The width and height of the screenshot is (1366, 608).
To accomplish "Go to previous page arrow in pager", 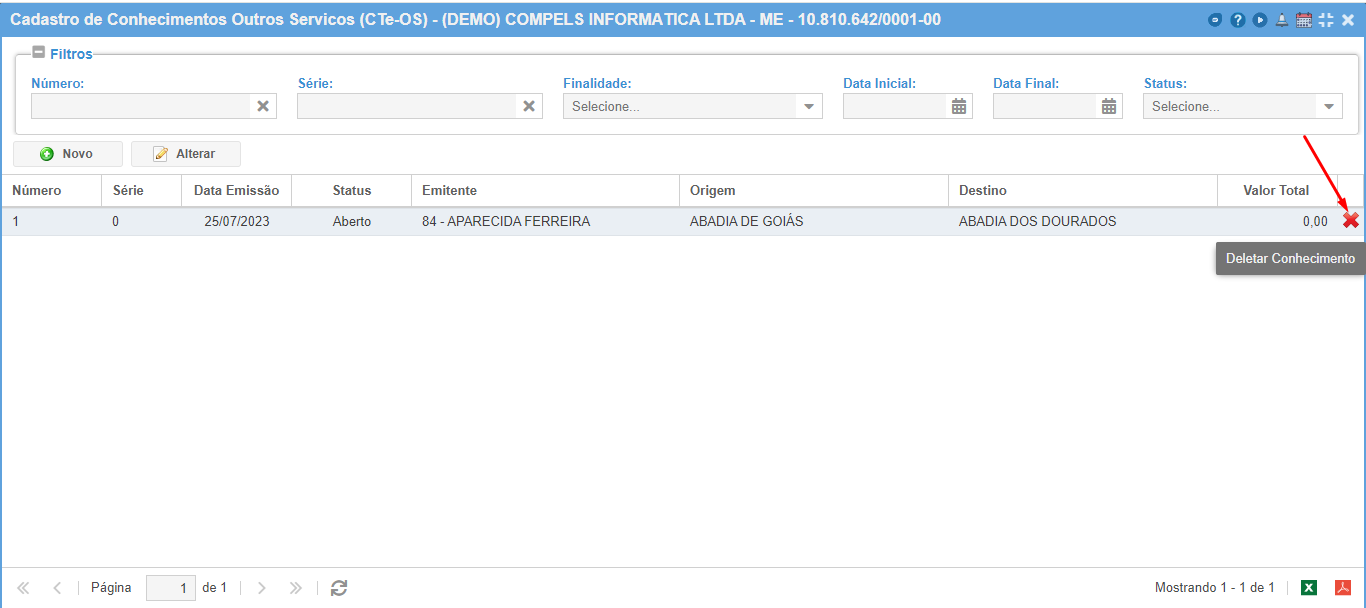I will tap(57, 588).
